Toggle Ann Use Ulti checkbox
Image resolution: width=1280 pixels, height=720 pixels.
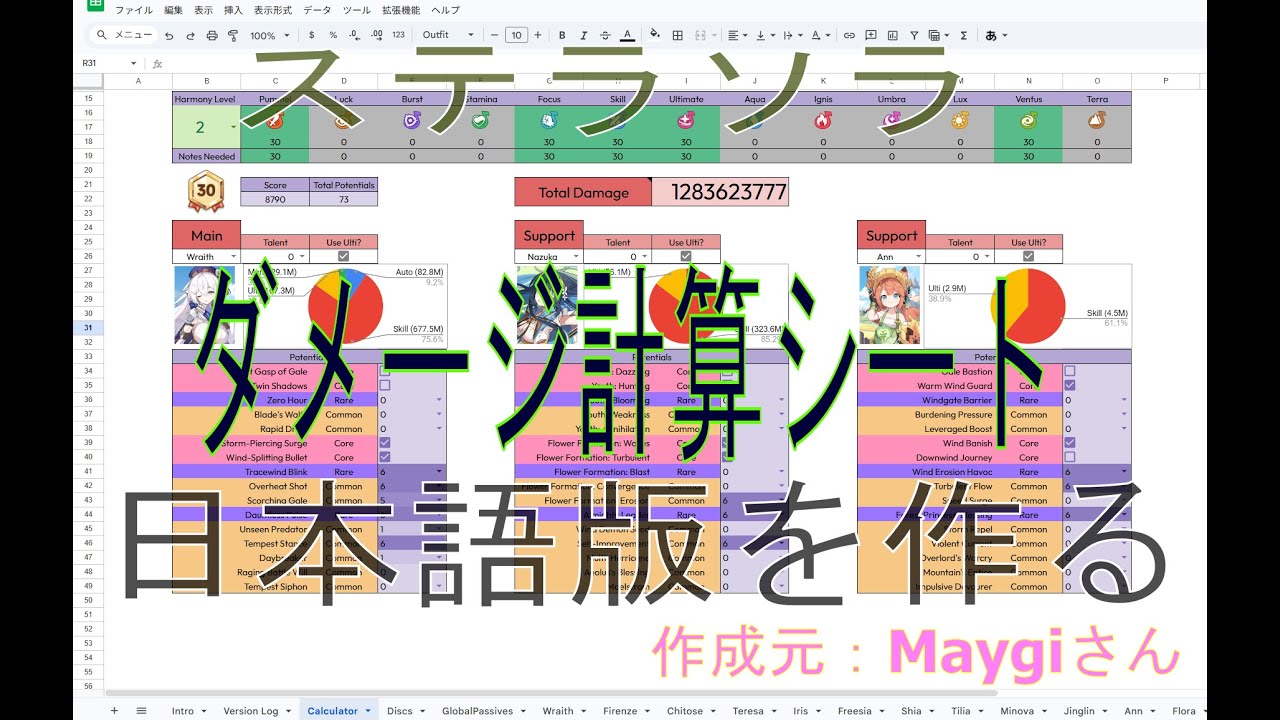tap(1028, 257)
